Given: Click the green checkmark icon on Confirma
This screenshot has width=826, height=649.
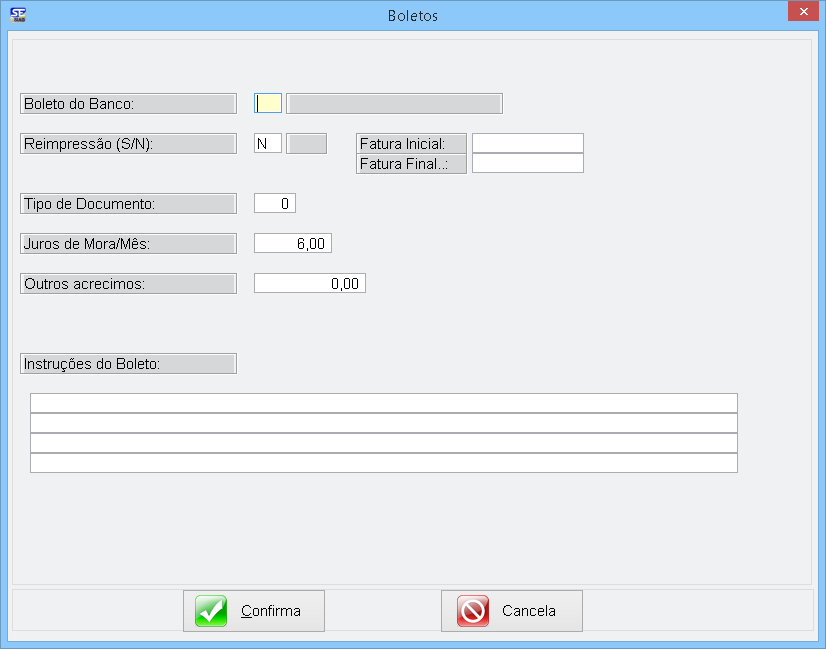Looking at the screenshot, I should pyautogui.click(x=211, y=611).
